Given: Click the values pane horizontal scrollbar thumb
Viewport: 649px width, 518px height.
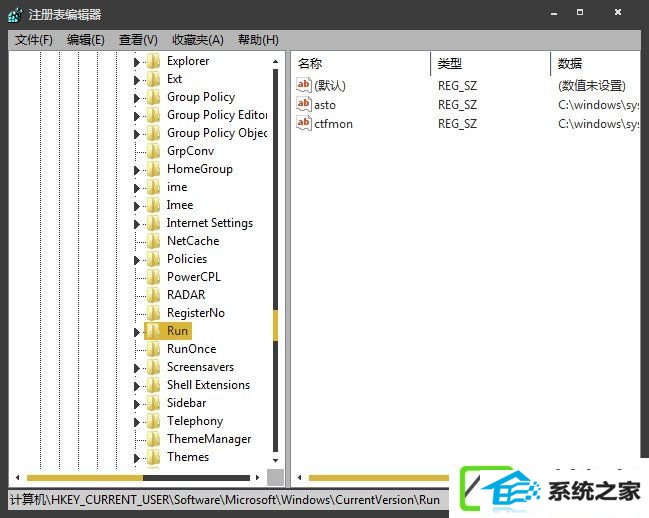Looking at the screenshot, I should [x=379, y=478].
